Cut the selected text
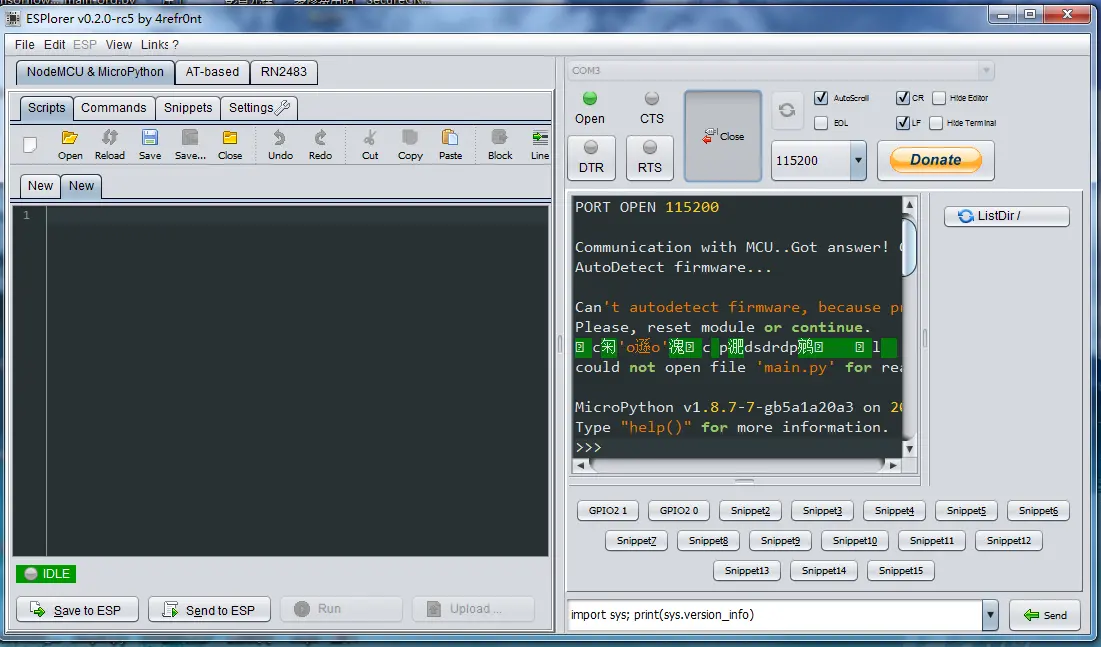The image size is (1101, 647). 370,145
